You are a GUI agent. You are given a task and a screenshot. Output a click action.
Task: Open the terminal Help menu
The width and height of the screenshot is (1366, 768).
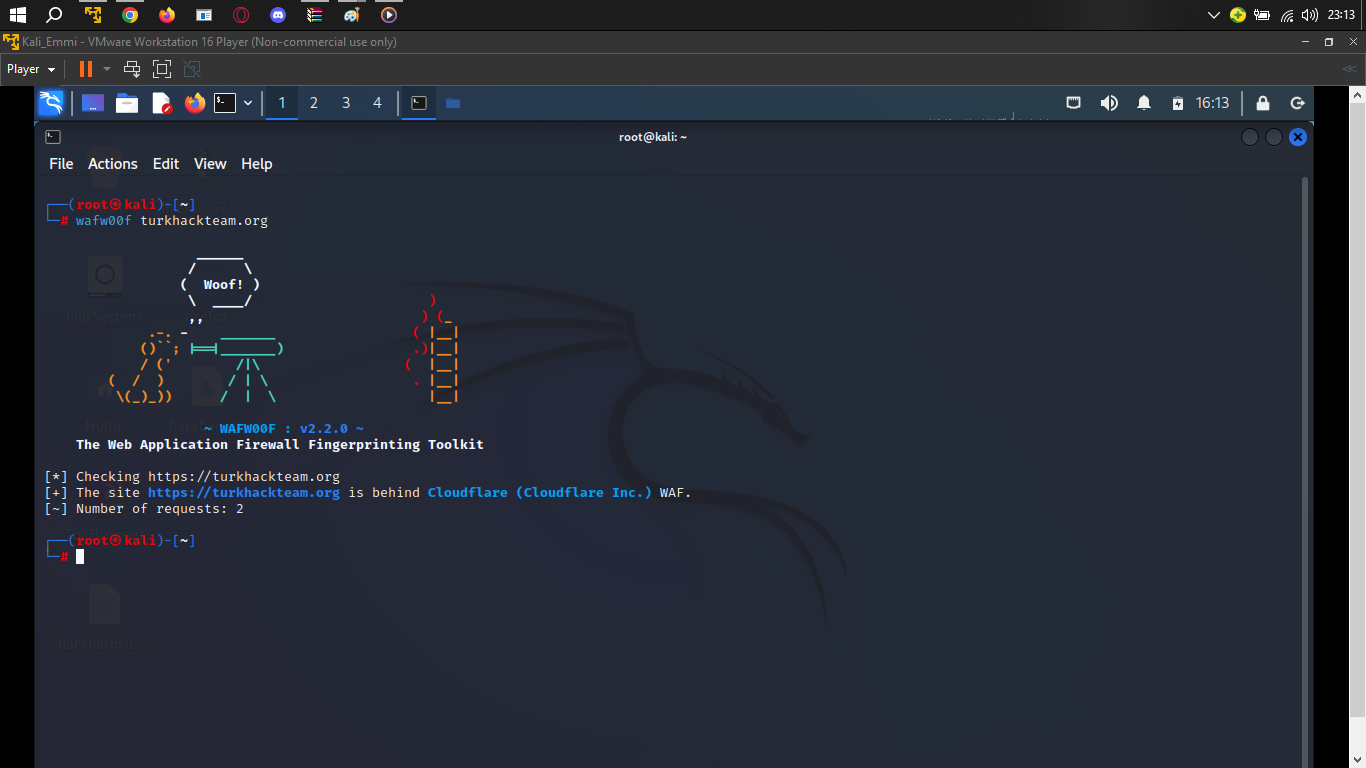[257, 164]
